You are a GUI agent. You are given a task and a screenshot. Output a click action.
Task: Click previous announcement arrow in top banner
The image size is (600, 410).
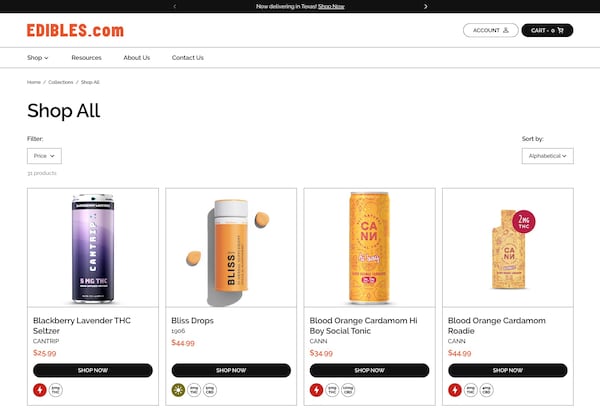[x=175, y=6]
